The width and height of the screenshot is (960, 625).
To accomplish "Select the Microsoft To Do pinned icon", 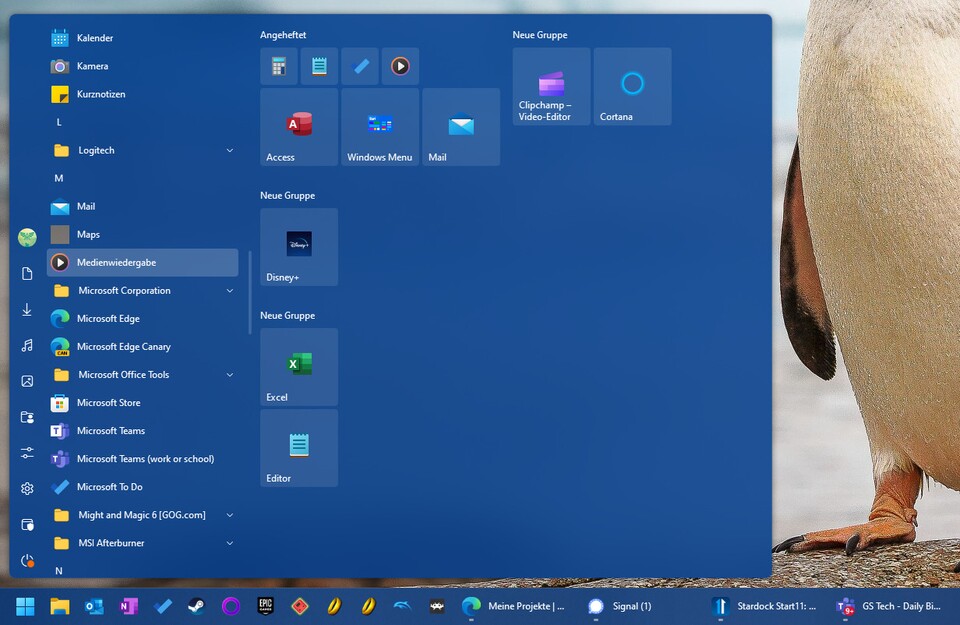I will [360, 66].
